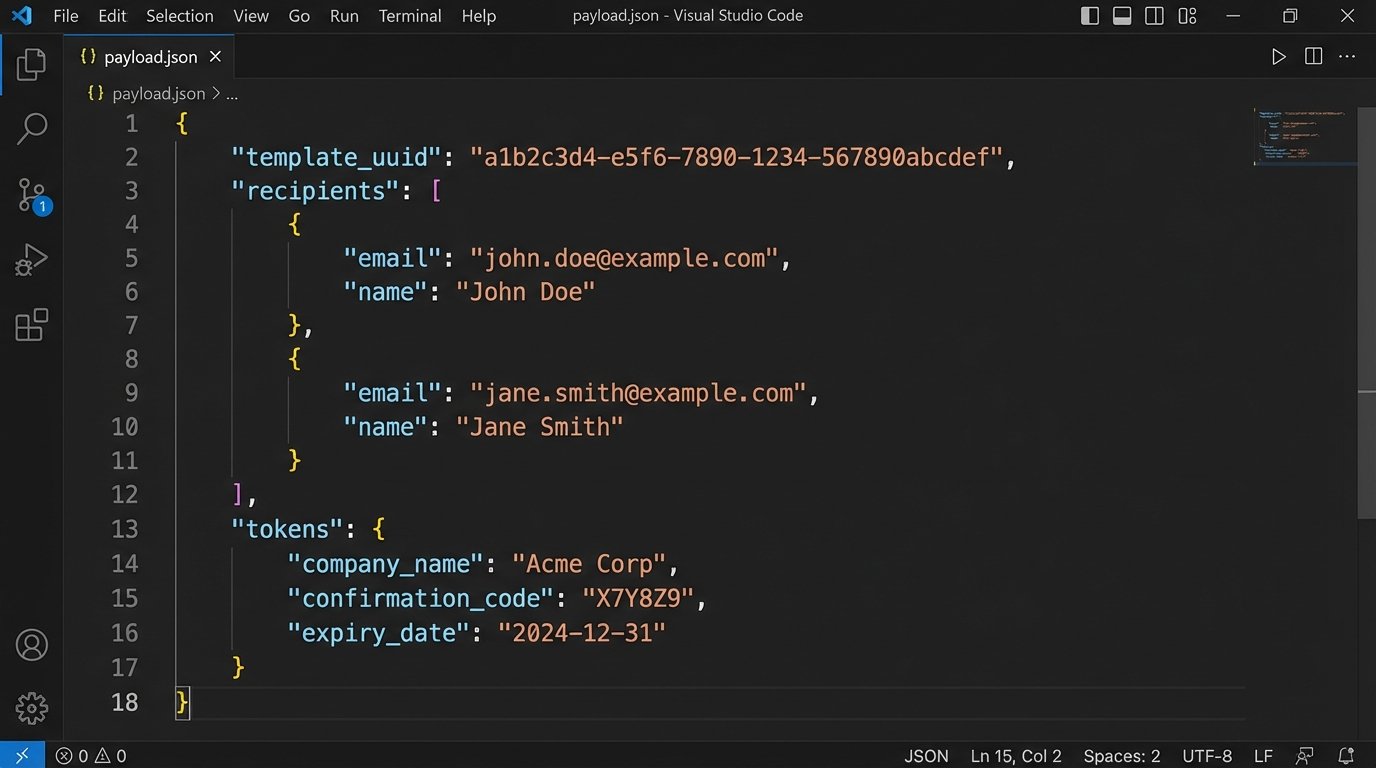Open the Terminal menu
This screenshot has width=1376, height=768.
pos(410,16)
